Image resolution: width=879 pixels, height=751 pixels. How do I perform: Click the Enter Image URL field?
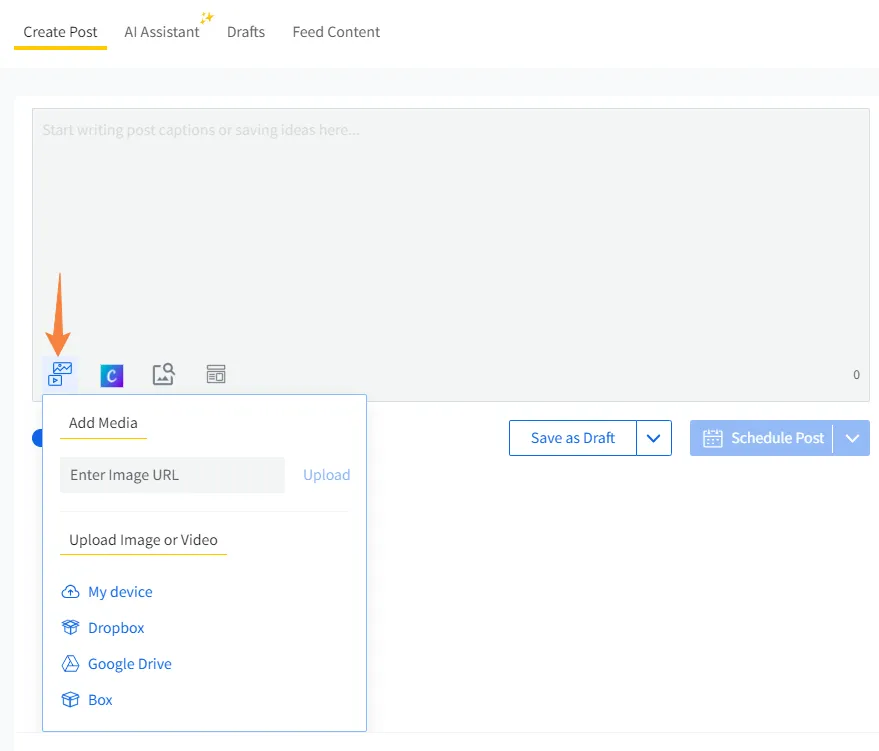[172, 474]
